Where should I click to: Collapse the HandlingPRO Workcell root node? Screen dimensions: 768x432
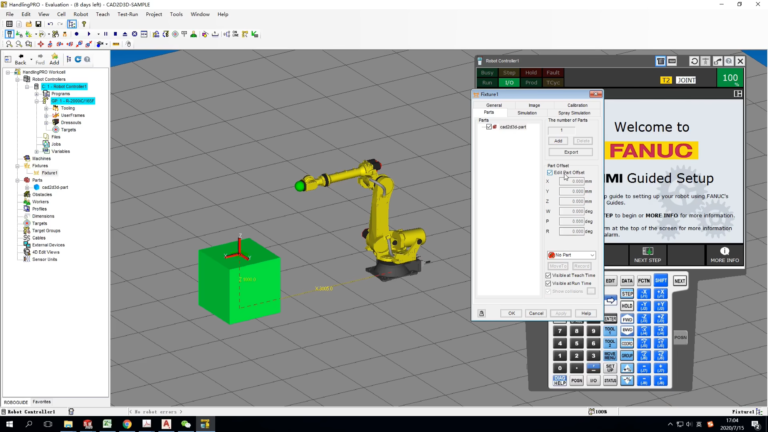[x=8, y=72]
